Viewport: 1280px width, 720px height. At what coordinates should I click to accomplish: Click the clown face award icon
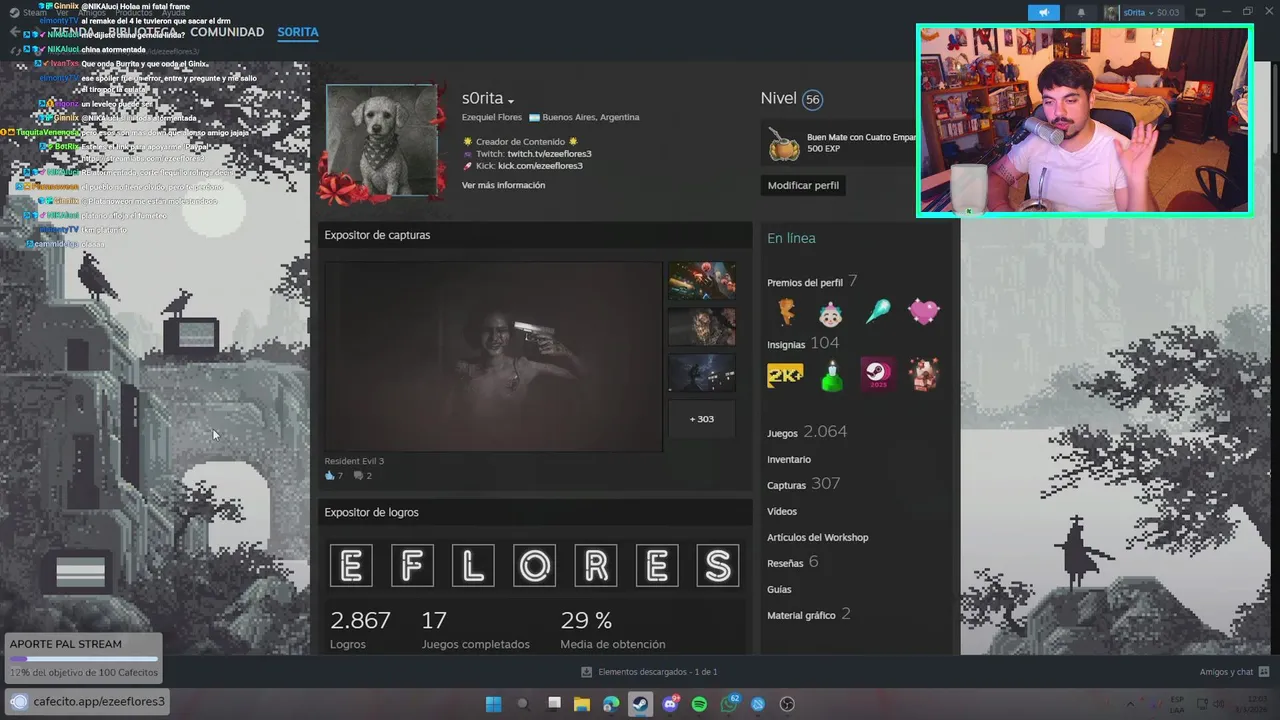[x=831, y=313]
